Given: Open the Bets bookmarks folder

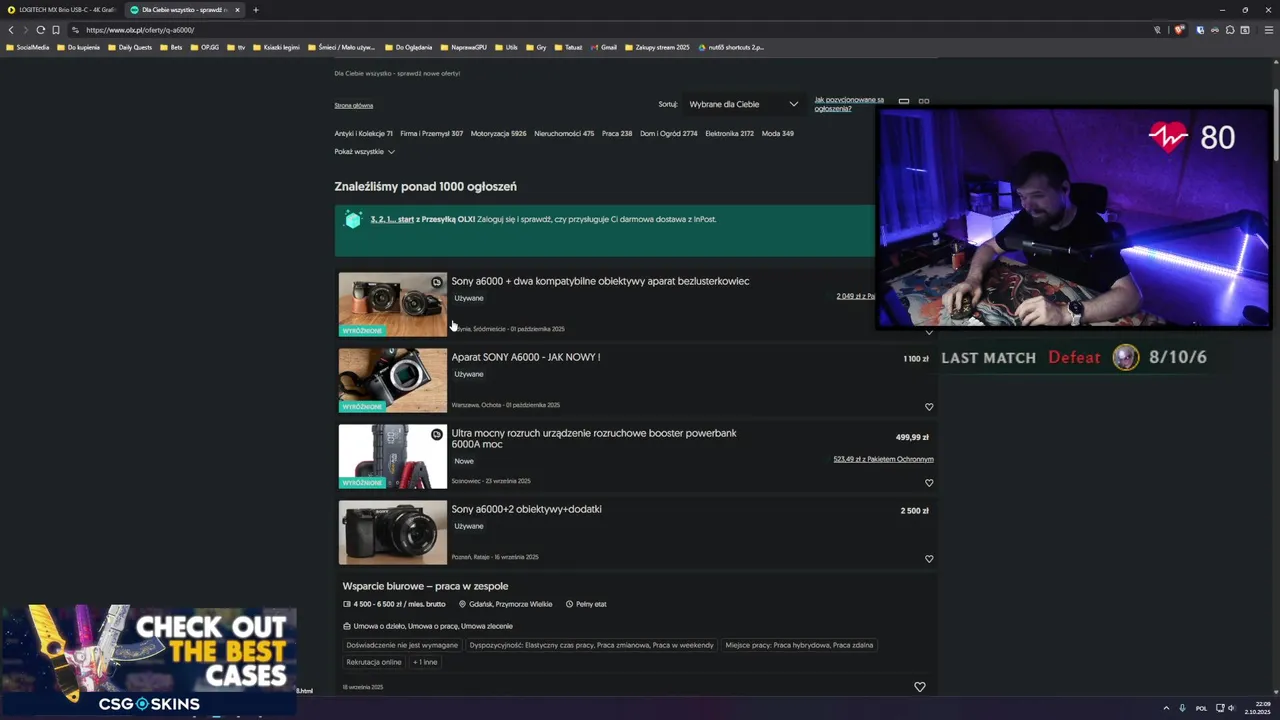Looking at the screenshot, I should pyautogui.click(x=171, y=47).
